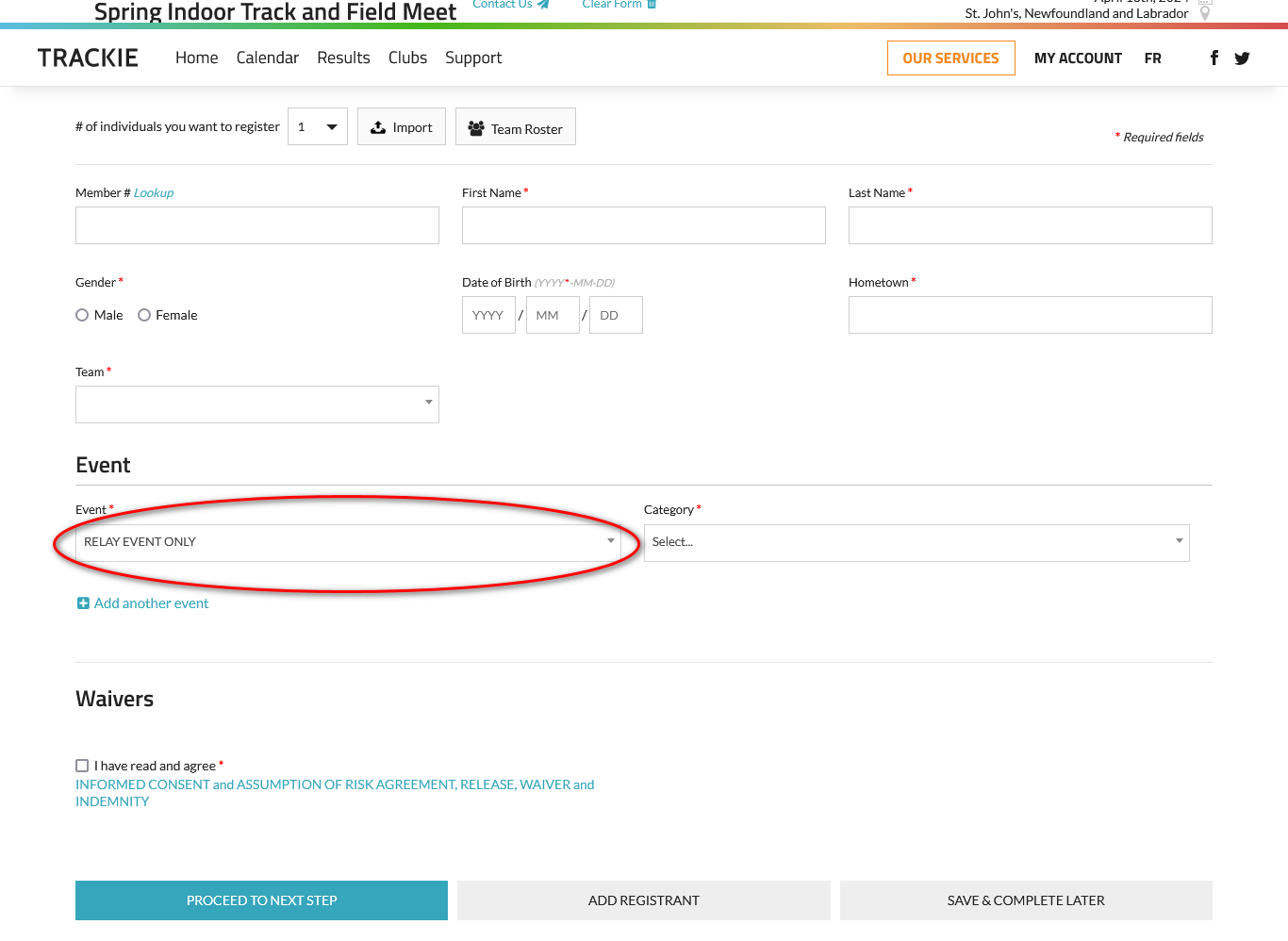Click the Member # Lookup link

point(154,192)
